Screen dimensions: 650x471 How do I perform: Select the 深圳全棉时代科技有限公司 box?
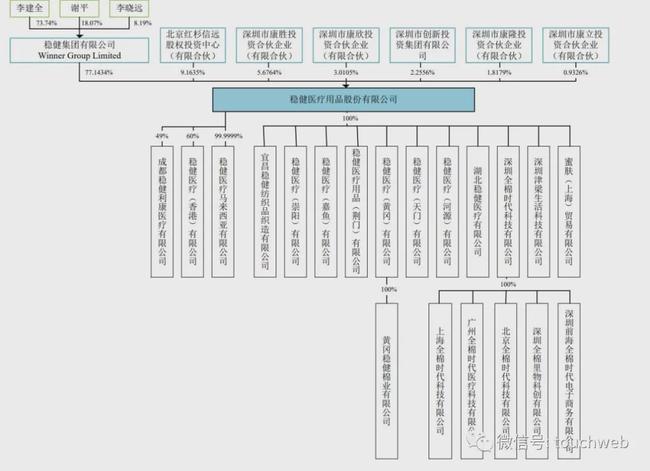(x=508, y=211)
